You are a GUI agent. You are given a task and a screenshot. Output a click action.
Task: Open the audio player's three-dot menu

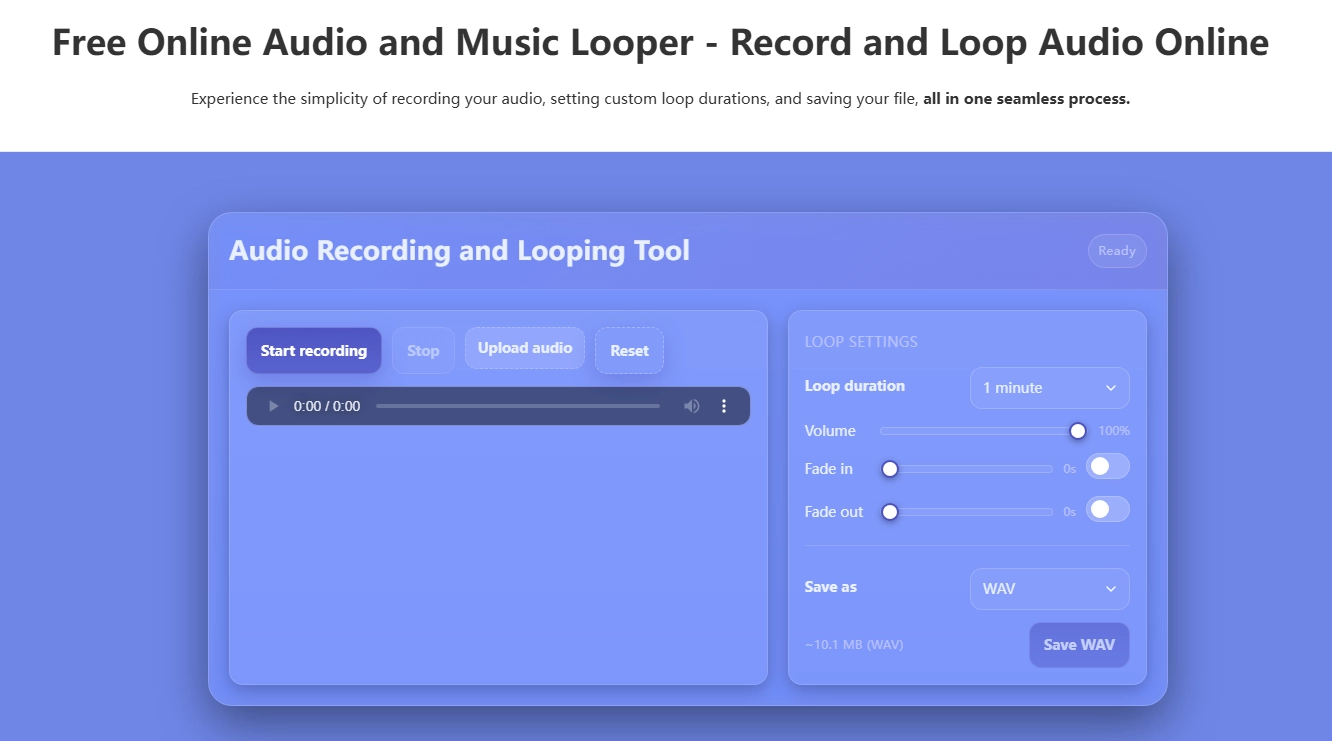click(724, 406)
